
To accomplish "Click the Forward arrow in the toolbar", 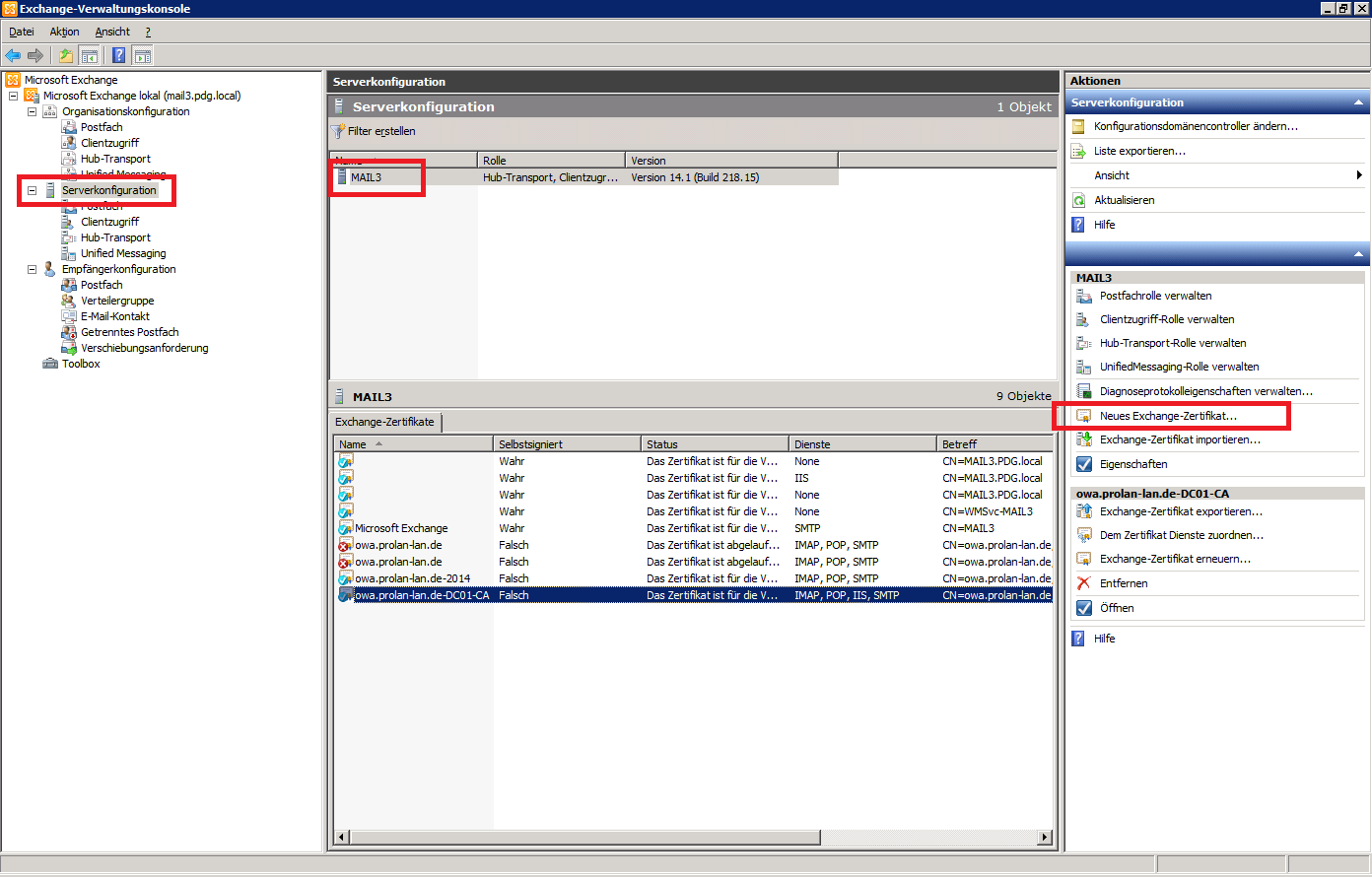I will [35, 56].
